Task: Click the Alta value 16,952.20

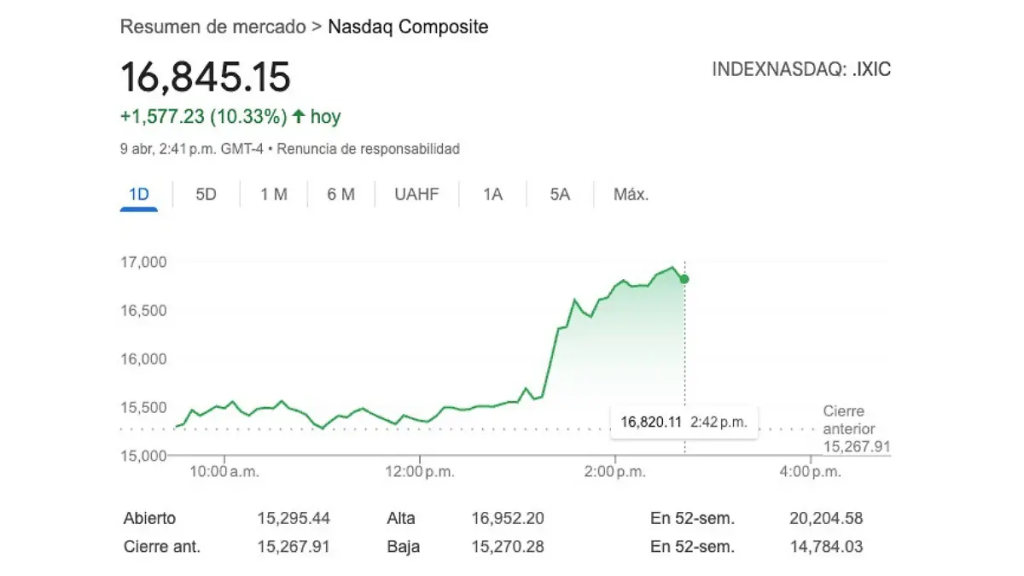Action: coord(508,518)
